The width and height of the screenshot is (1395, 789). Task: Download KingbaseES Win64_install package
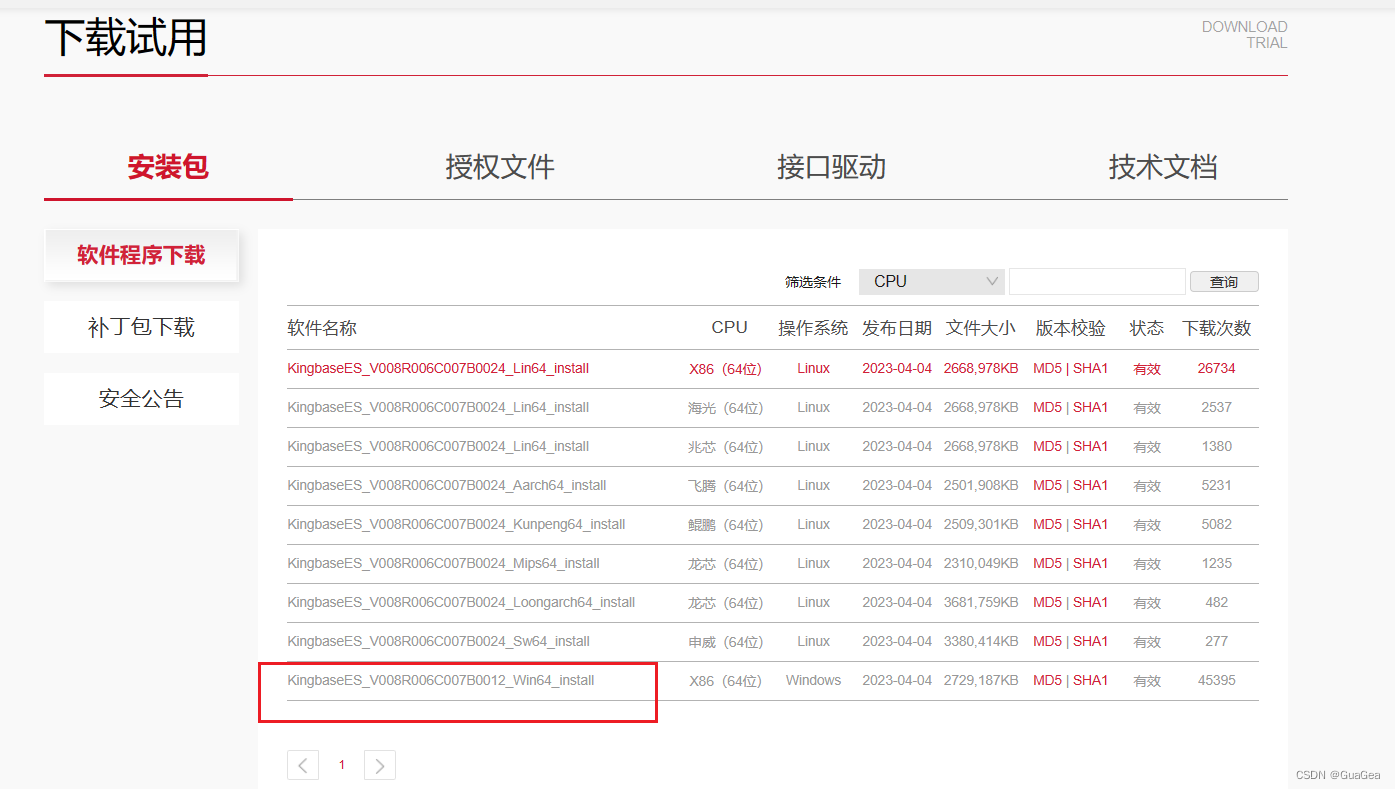[441, 680]
